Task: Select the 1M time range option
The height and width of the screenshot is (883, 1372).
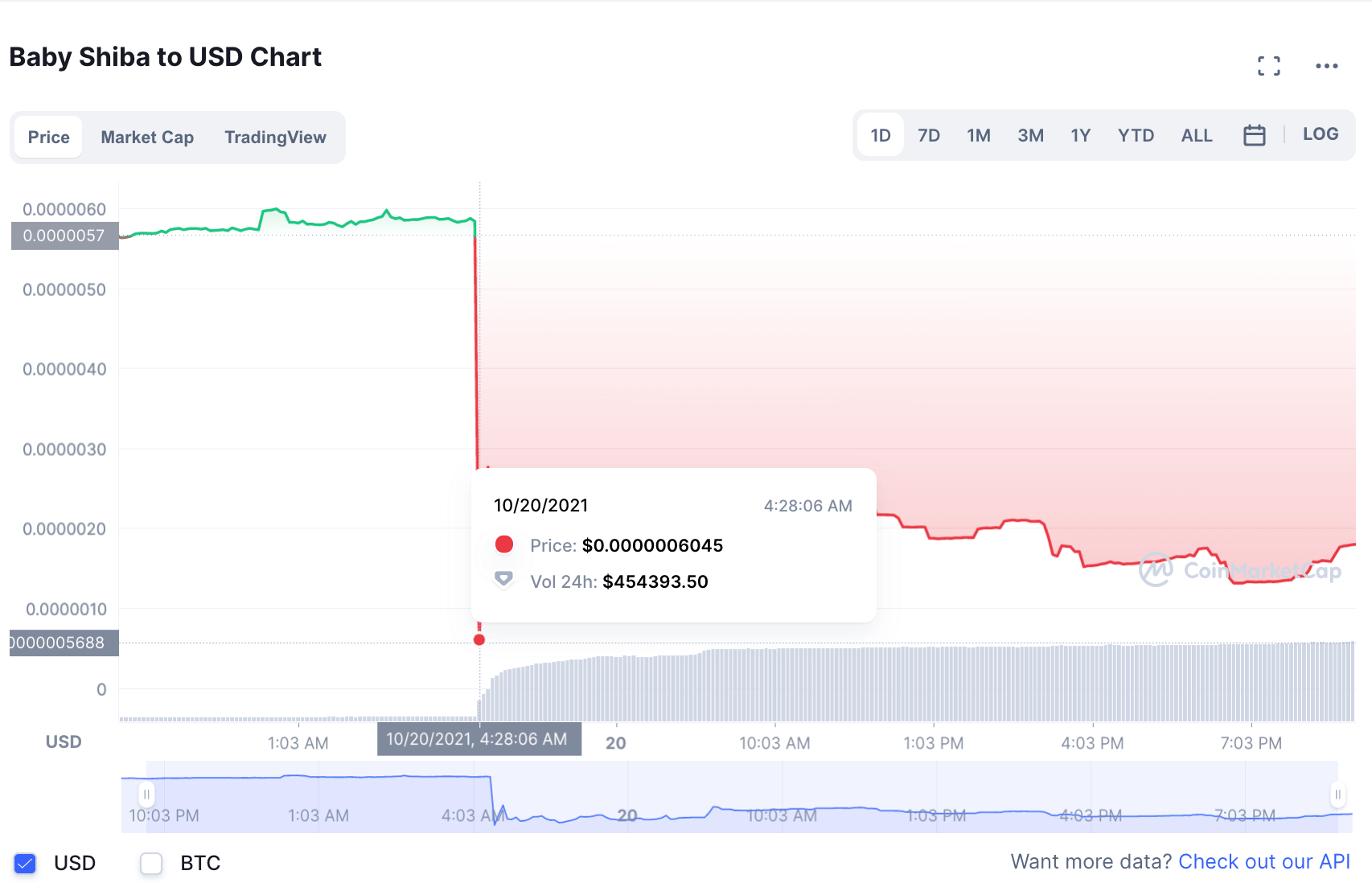Action: pyautogui.click(x=979, y=134)
